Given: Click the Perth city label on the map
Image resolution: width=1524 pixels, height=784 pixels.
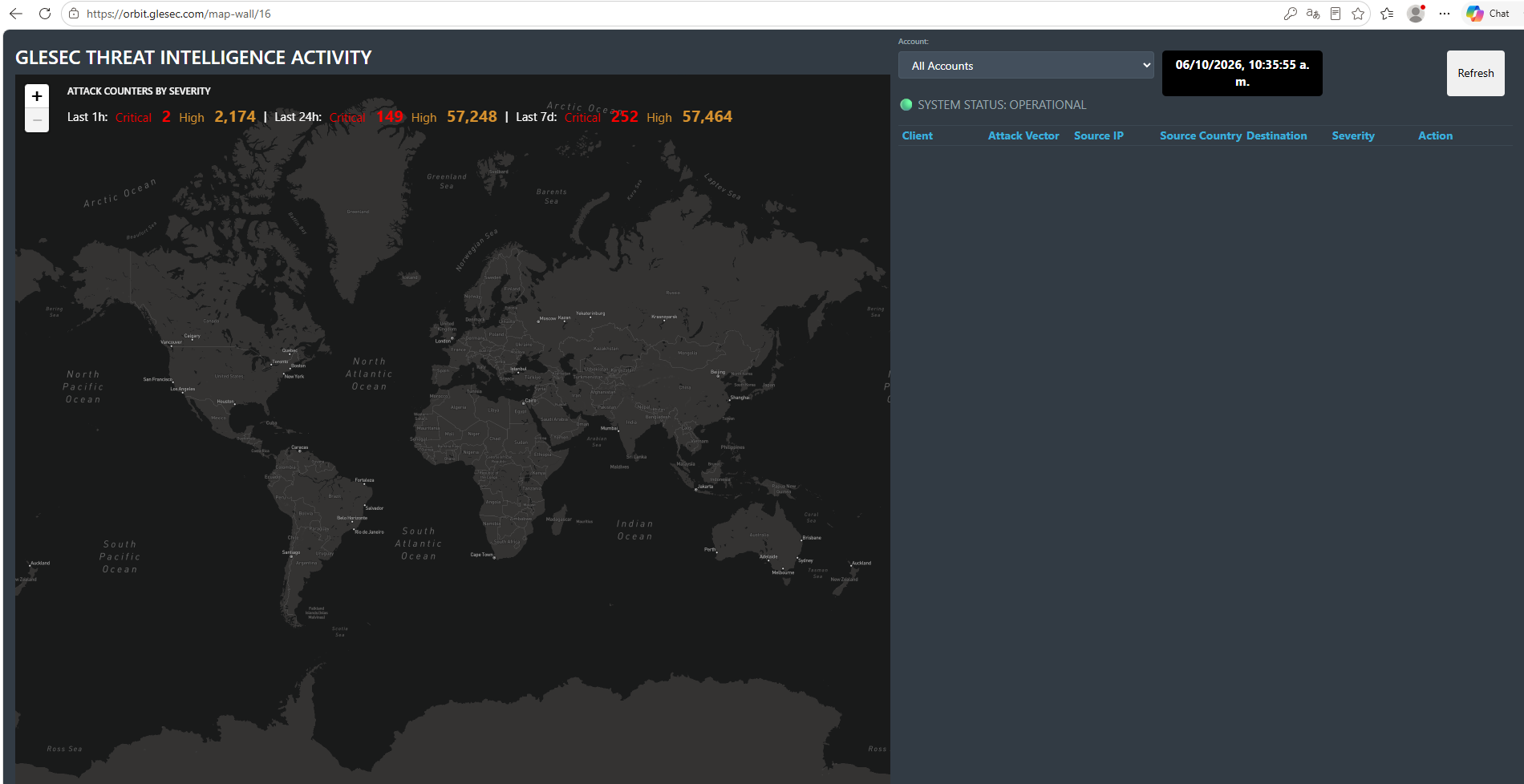Looking at the screenshot, I should pyautogui.click(x=710, y=549).
